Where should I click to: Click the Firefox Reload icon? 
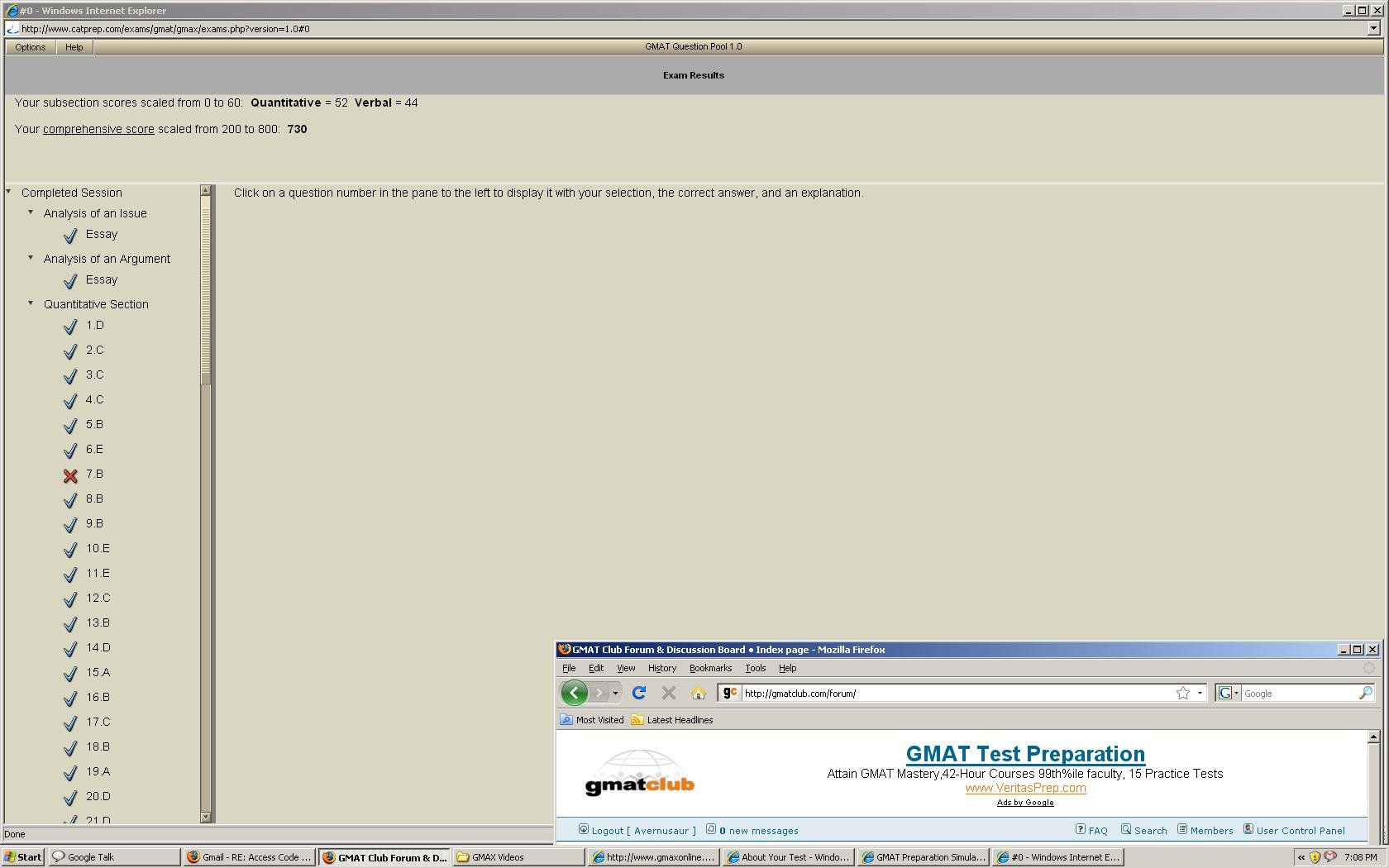(638, 693)
